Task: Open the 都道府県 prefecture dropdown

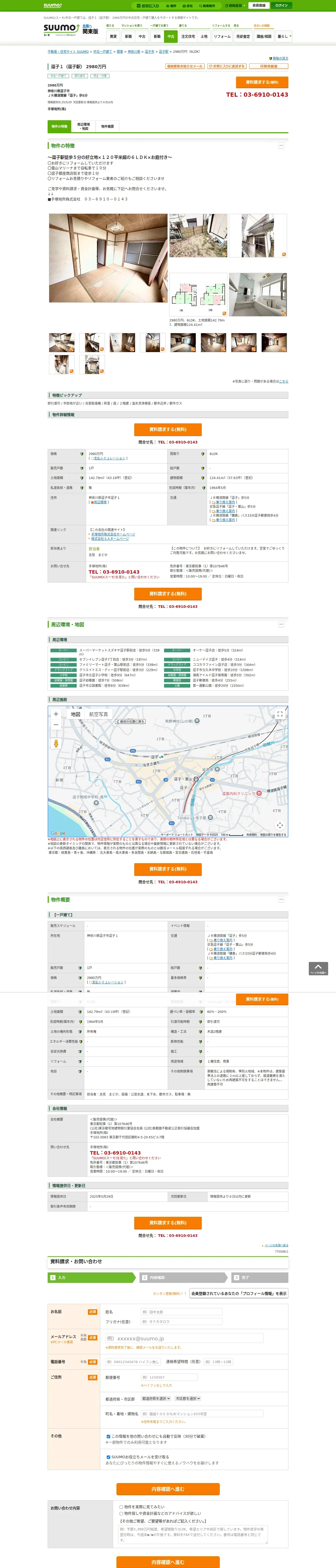Action: pos(156,1398)
